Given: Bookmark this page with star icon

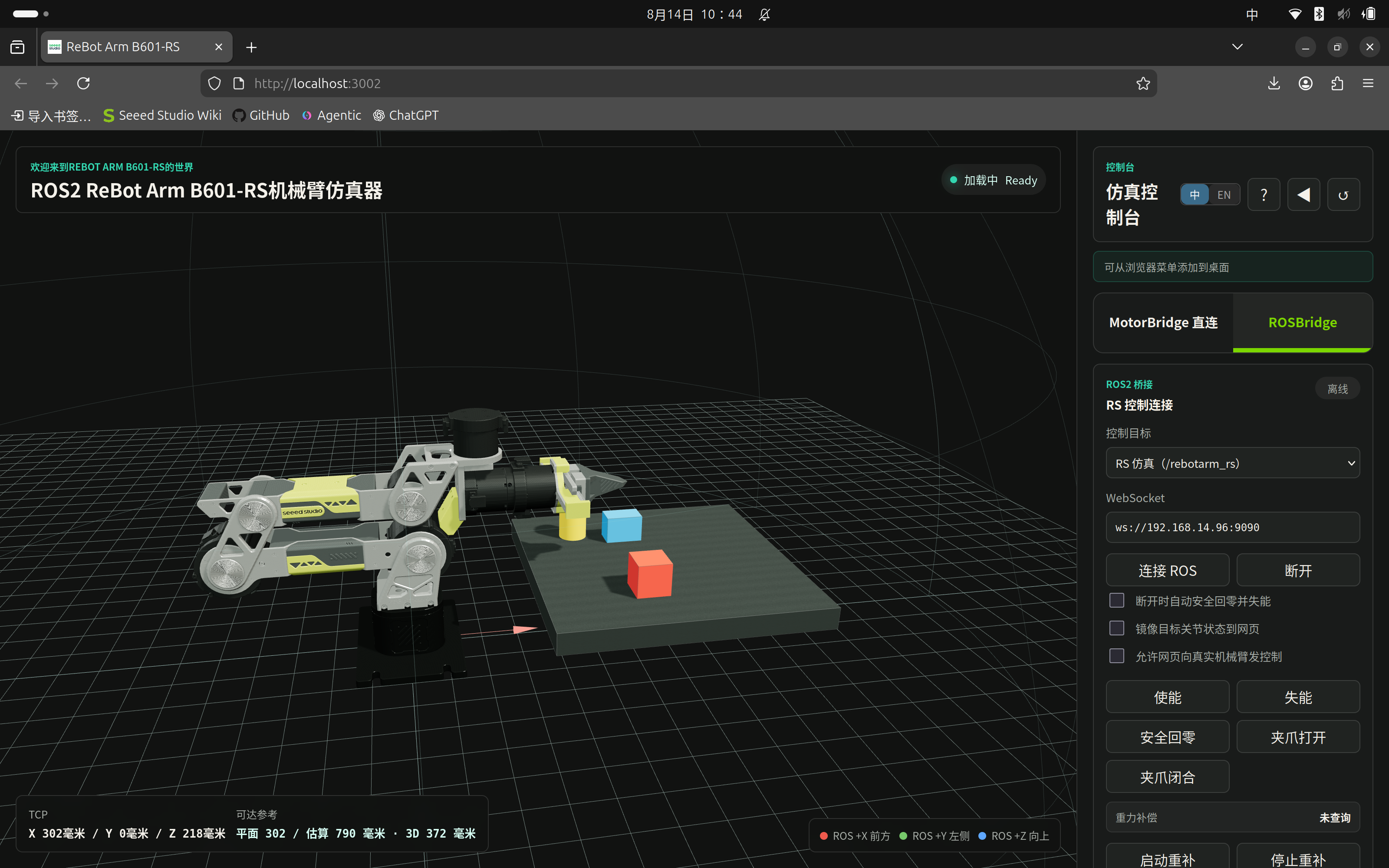Looking at the screenshot, I should pyautogui.click(x=1143, y=84).
